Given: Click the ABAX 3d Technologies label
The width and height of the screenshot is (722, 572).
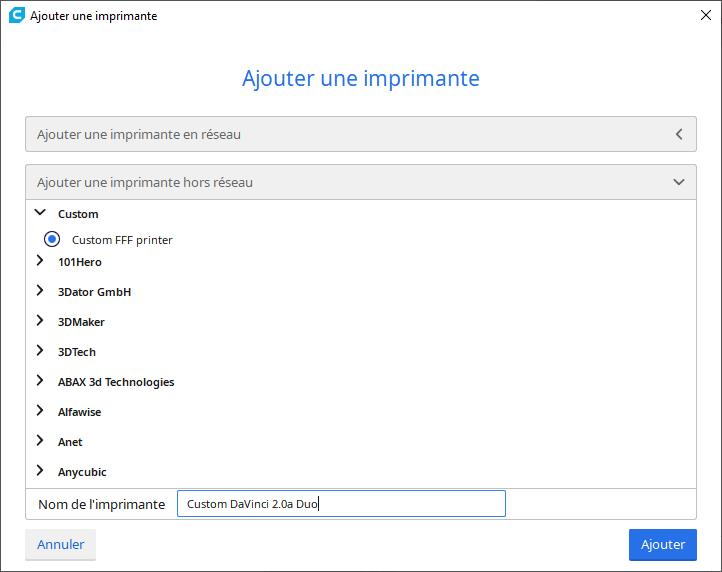Looking at the screenshot, I should [116, 382].
